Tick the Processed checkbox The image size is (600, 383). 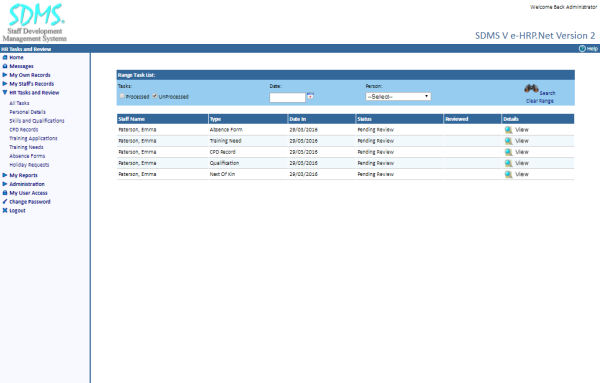(x=122, y=96)
